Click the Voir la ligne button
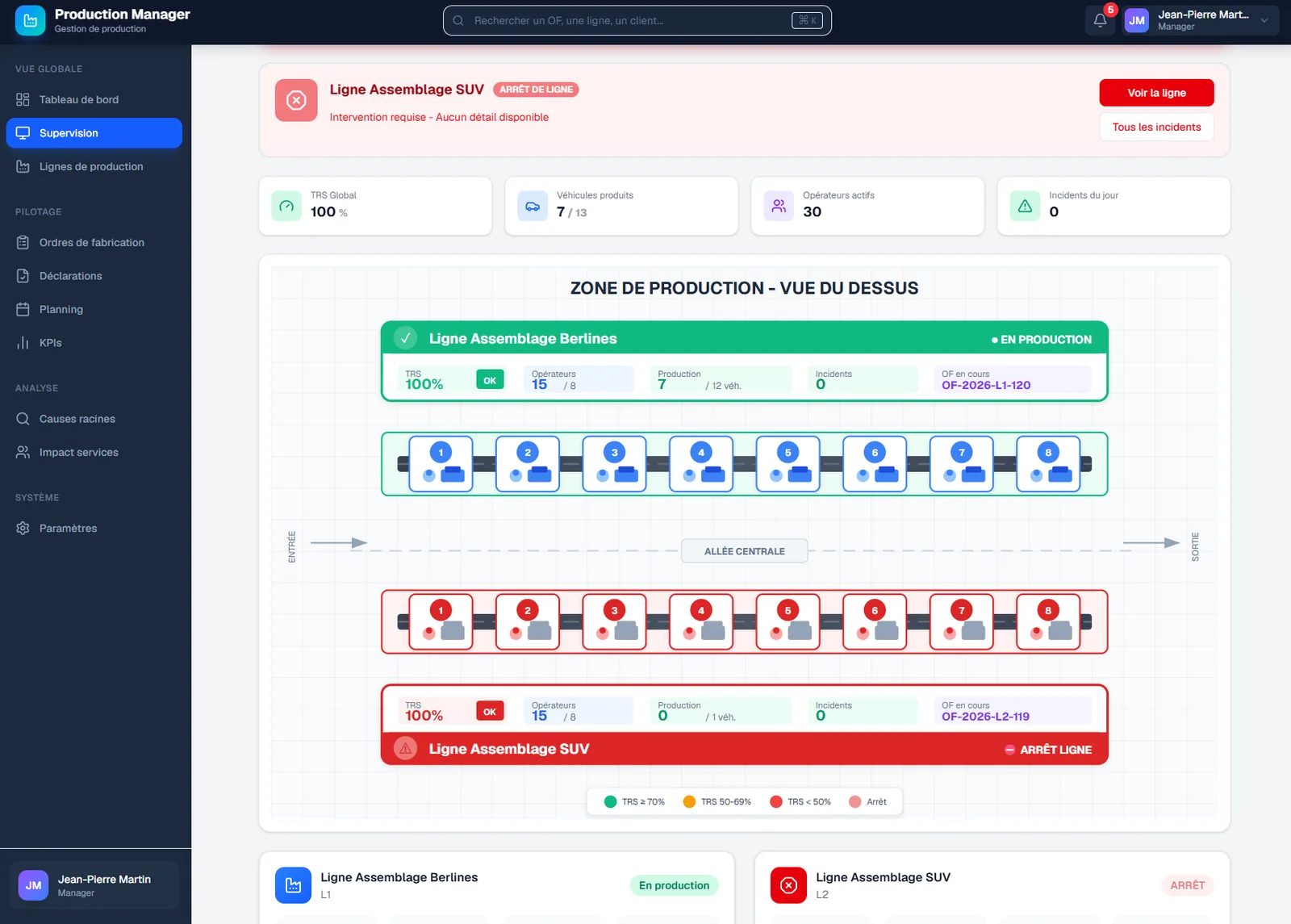 pyautogui.click(x=1156, y=93)
